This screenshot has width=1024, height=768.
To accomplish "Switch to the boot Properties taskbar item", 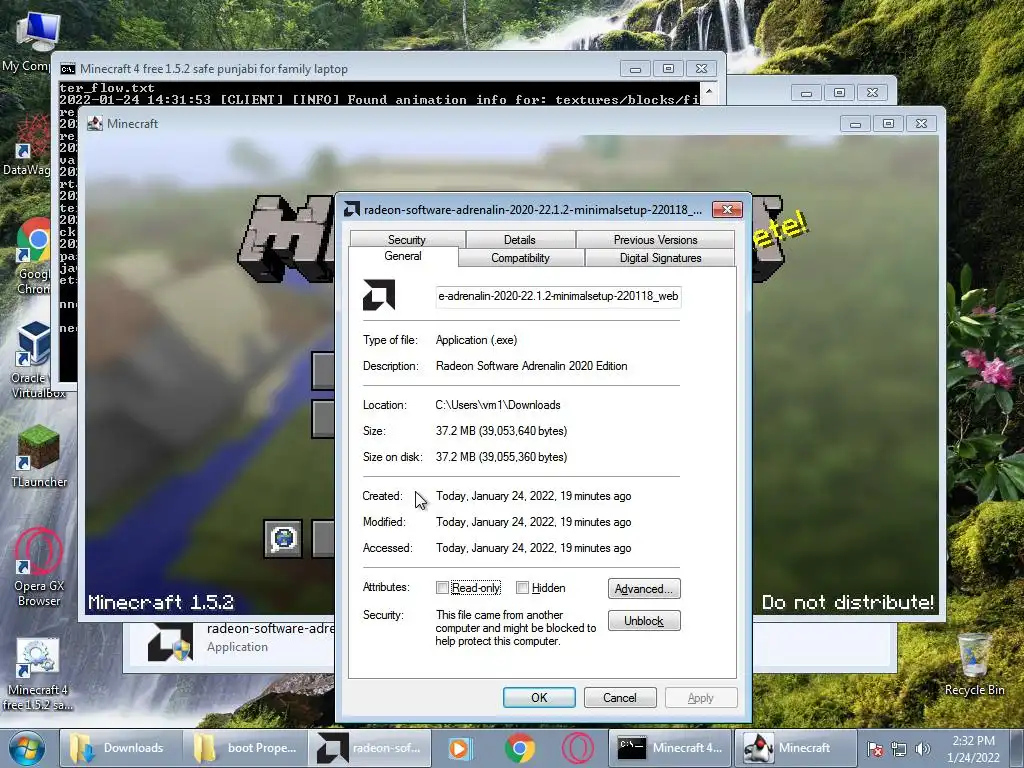I will pyautogui.click(x=245, y=748).
